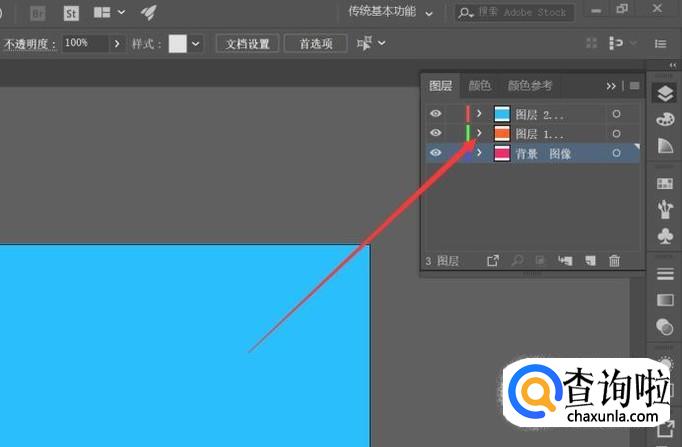This screenshot has height=447, width=682.
Task: Click the 搜索 Adobe Stock search field
Action: pyautogui.click(x=515, y=13)
